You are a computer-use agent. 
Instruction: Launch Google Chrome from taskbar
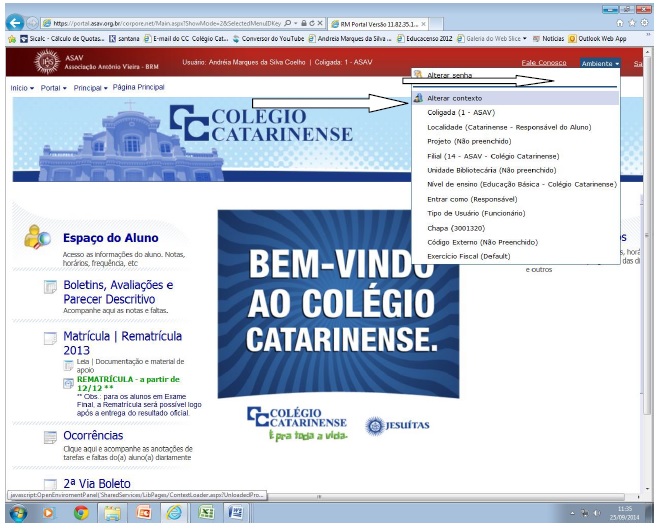point(81,513)
